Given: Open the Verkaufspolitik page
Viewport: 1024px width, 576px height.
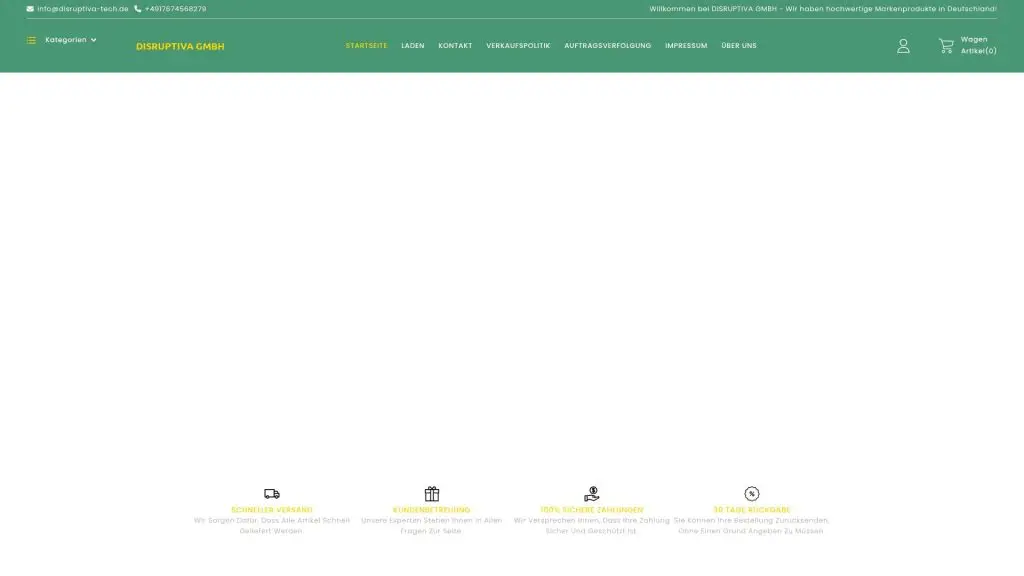Looking at the screenshot, I should [518, 46].
